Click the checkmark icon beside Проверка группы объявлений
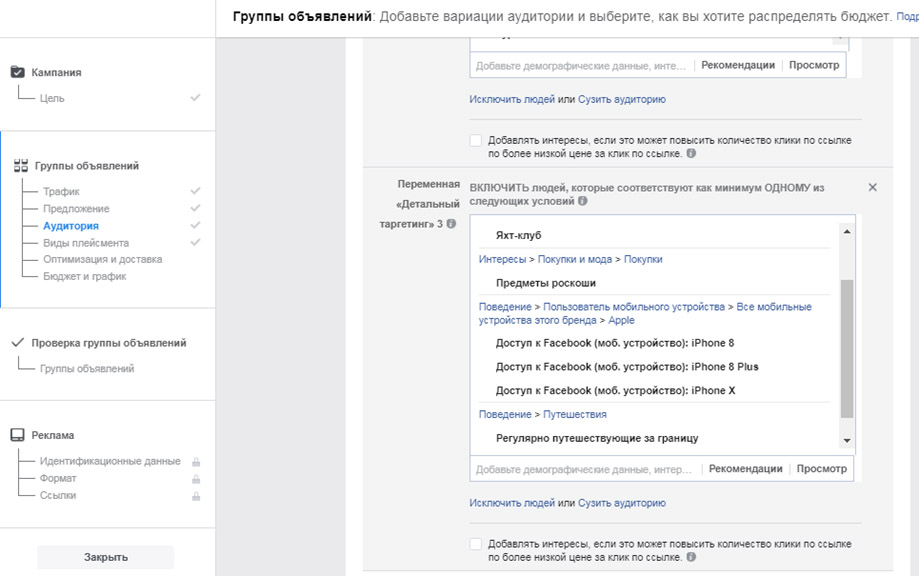The width and height of the screenshot is (919, 576). 18,343
